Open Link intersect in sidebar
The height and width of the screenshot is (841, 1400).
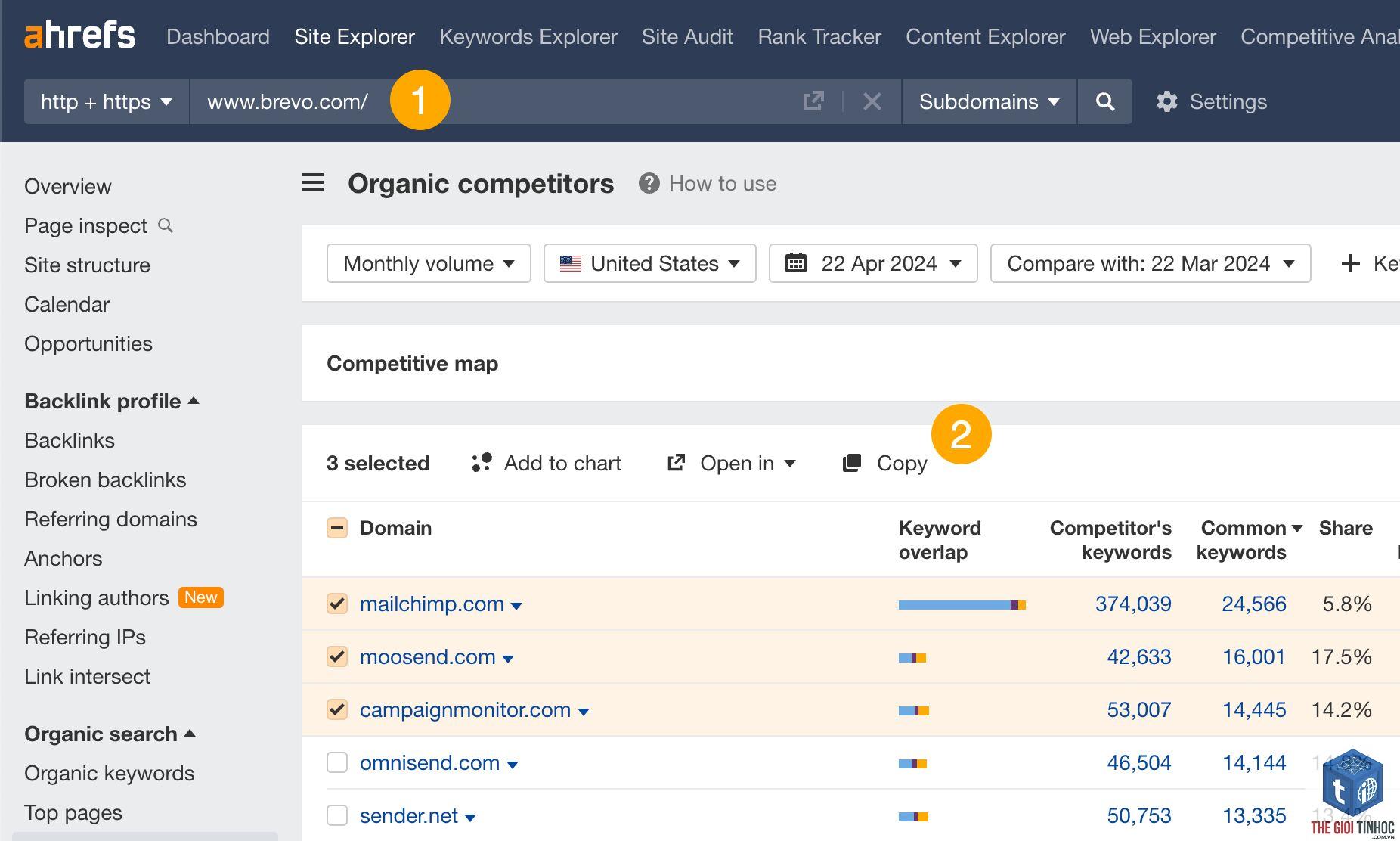coord(87,676)
